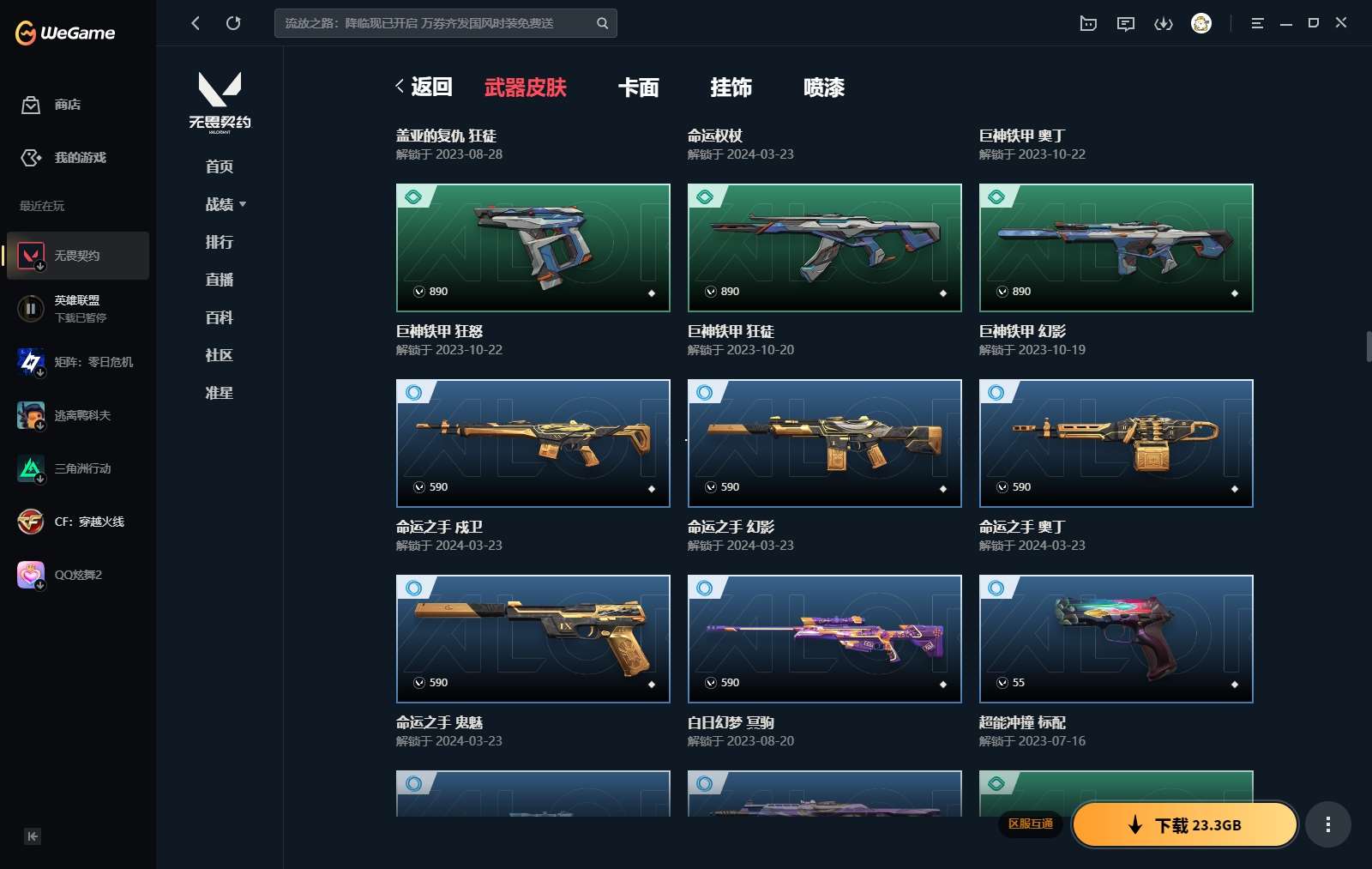Click the back arrow in top toolbar
1372x869 pixels.
196,23
